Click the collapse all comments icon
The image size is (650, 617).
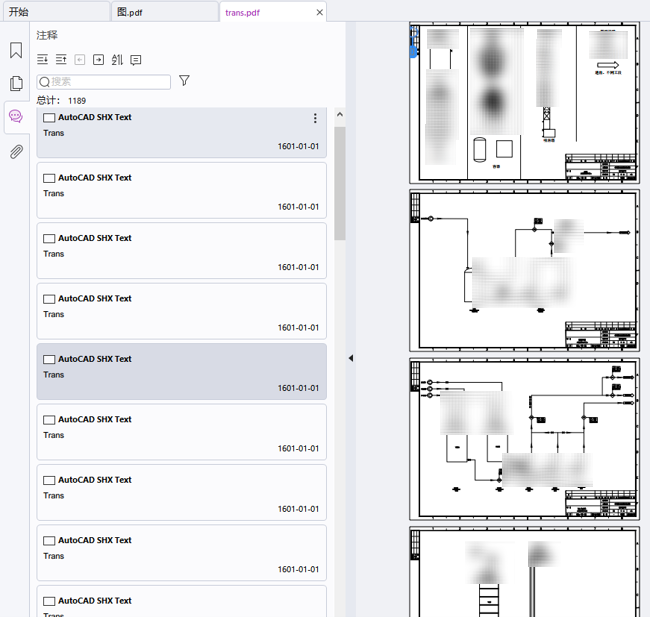[61, 60]
